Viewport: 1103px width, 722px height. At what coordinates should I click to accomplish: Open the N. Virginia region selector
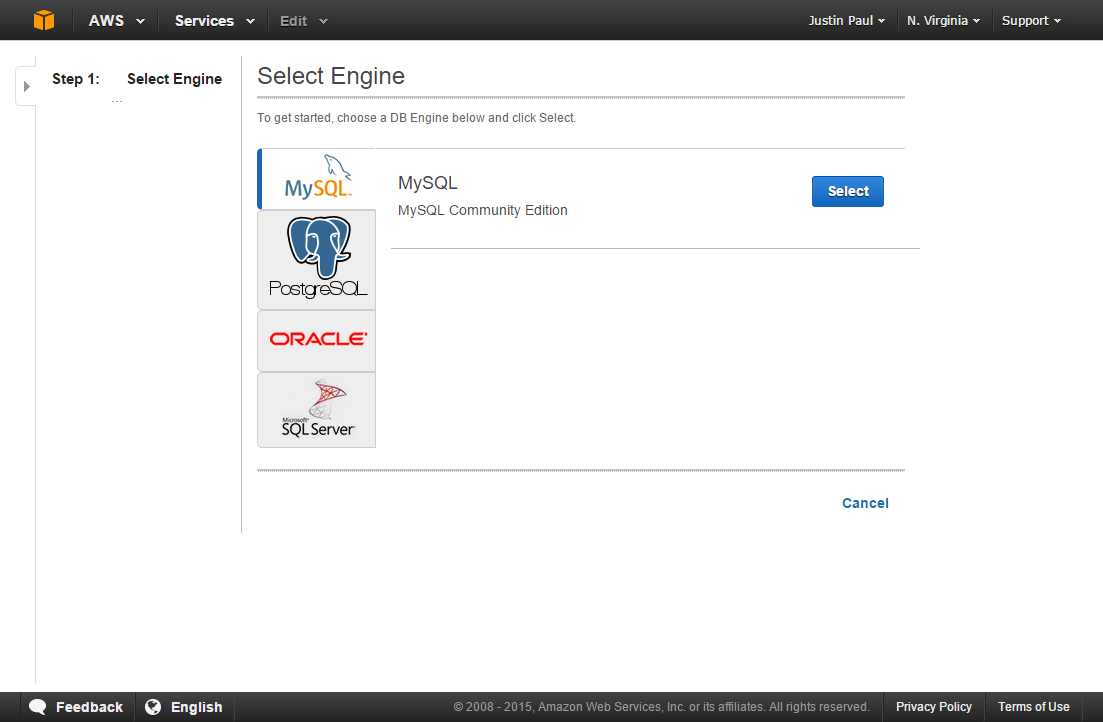click(x=943, y=20)
